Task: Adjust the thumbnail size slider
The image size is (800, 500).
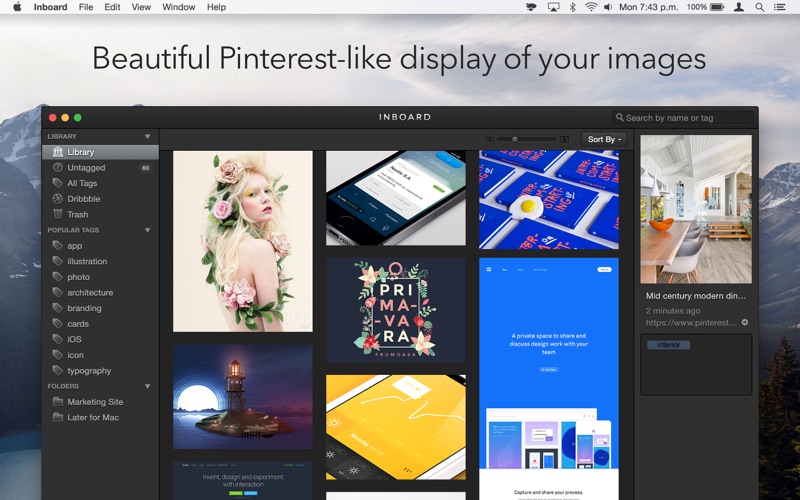Action: pos(515,139)
